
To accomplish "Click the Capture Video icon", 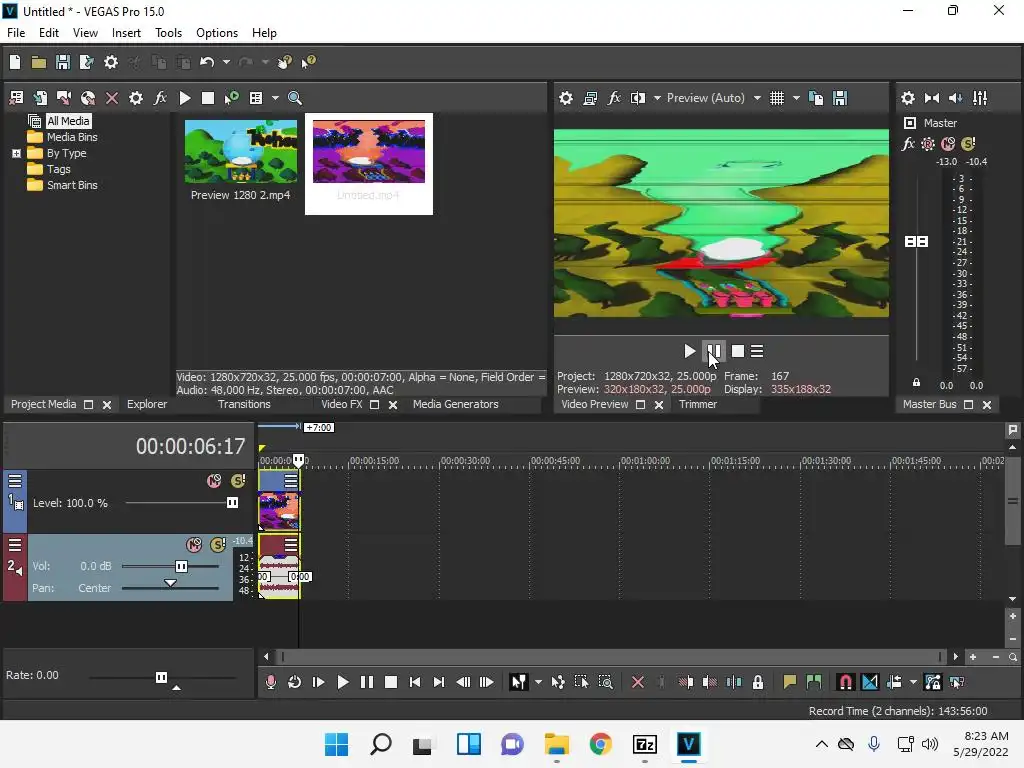I will click(64, 98).
